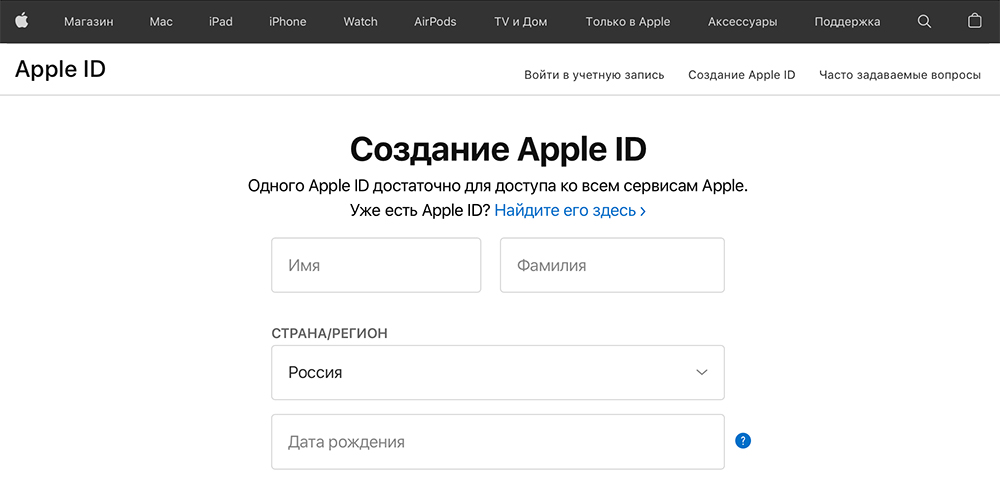This screenshot has height=479, width=1000.
Task: Click the Войти в учетную запись link
Action: point(594,75)
